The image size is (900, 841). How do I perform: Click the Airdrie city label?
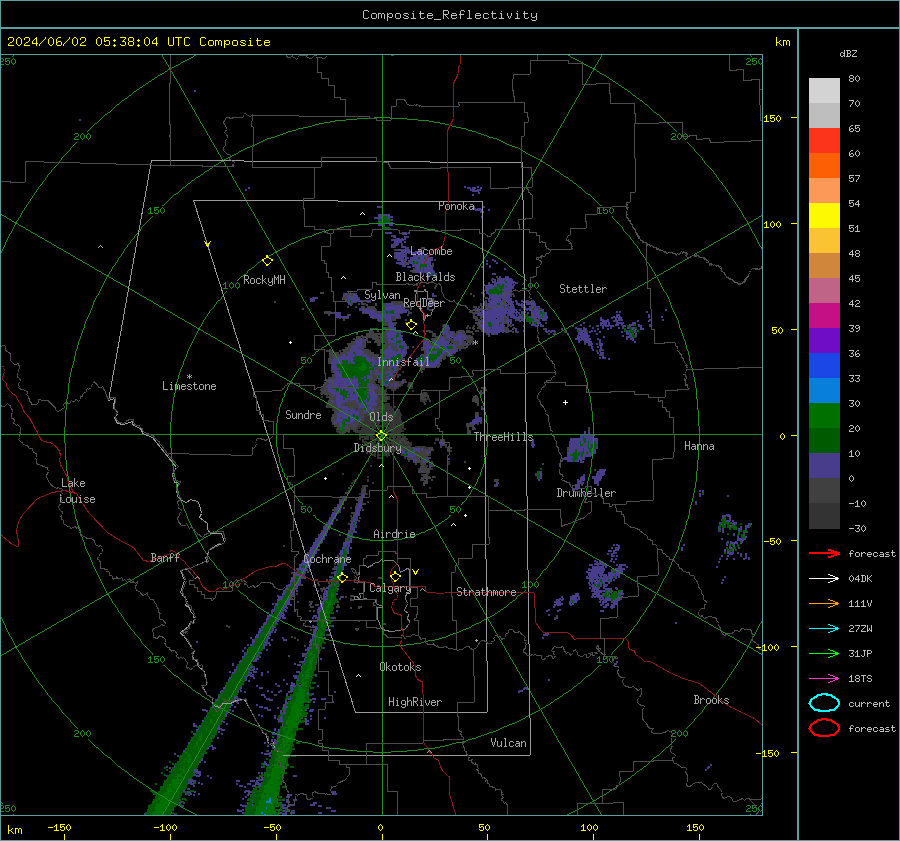pyautogui.click(x=394, y=534)
